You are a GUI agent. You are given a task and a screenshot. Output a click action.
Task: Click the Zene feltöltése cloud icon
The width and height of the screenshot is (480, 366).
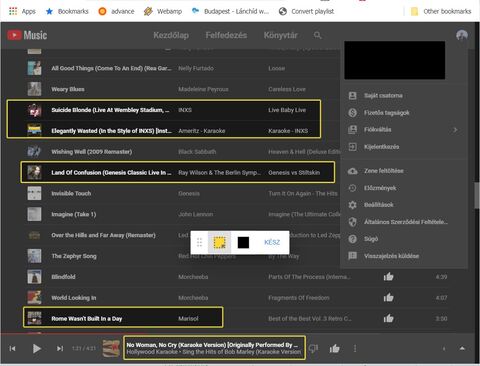(352, 171)
